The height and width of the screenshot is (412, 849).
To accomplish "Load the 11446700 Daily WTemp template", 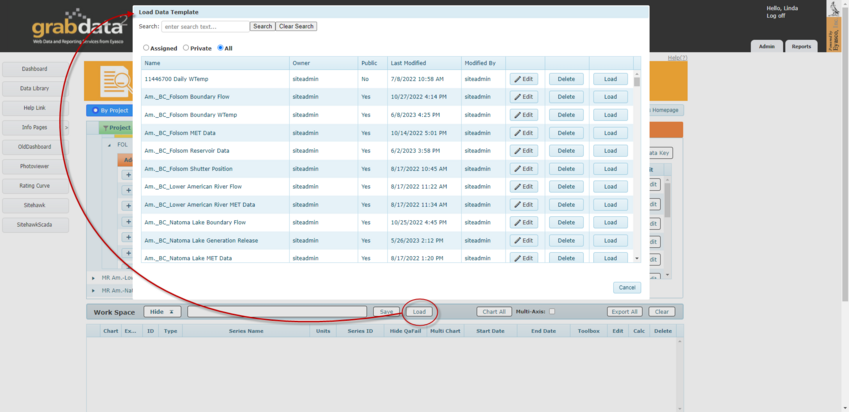I will point(610,79).
